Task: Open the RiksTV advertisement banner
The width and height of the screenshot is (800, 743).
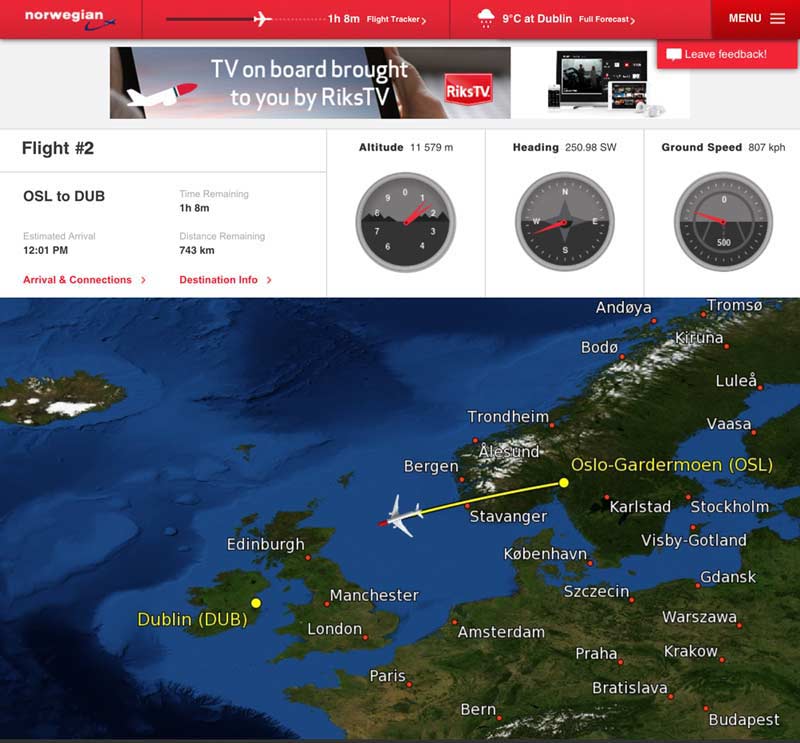Action: click(x=397, y=83)
